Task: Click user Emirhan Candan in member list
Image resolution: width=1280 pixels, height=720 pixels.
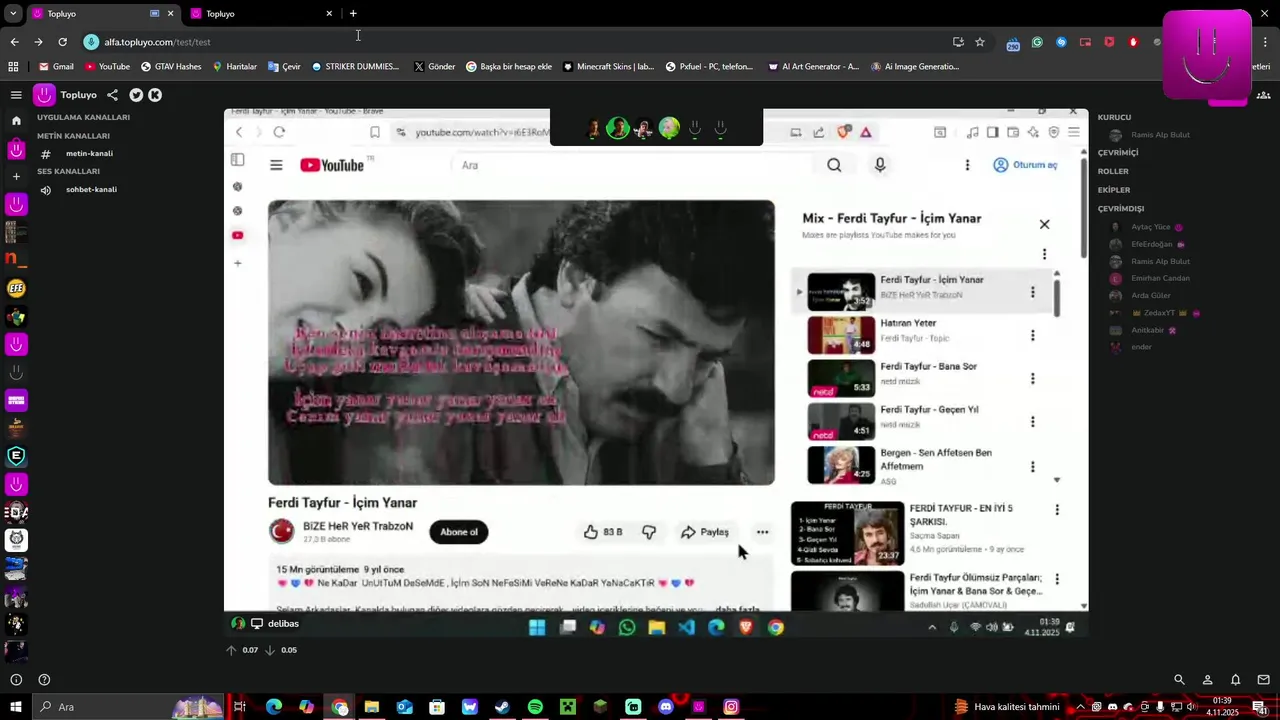Action: pyautogui.click(x=1160, y=278)
